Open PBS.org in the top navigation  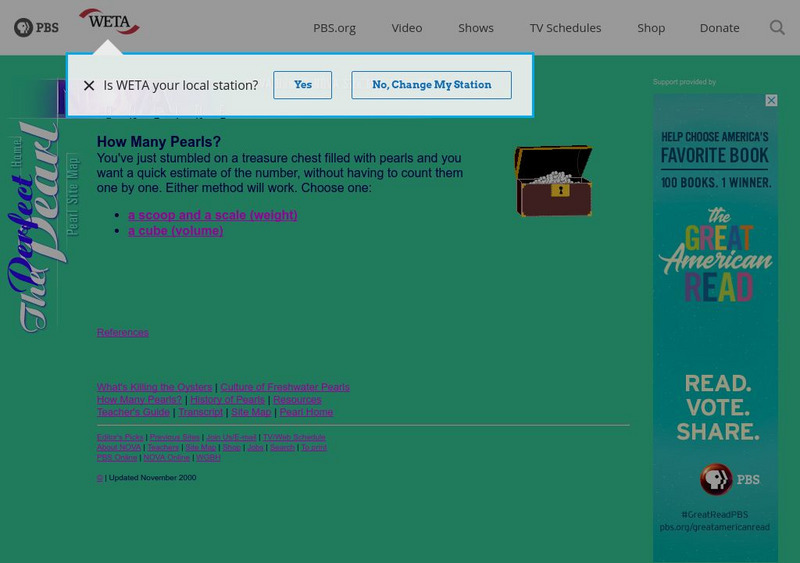click(334, 28)
